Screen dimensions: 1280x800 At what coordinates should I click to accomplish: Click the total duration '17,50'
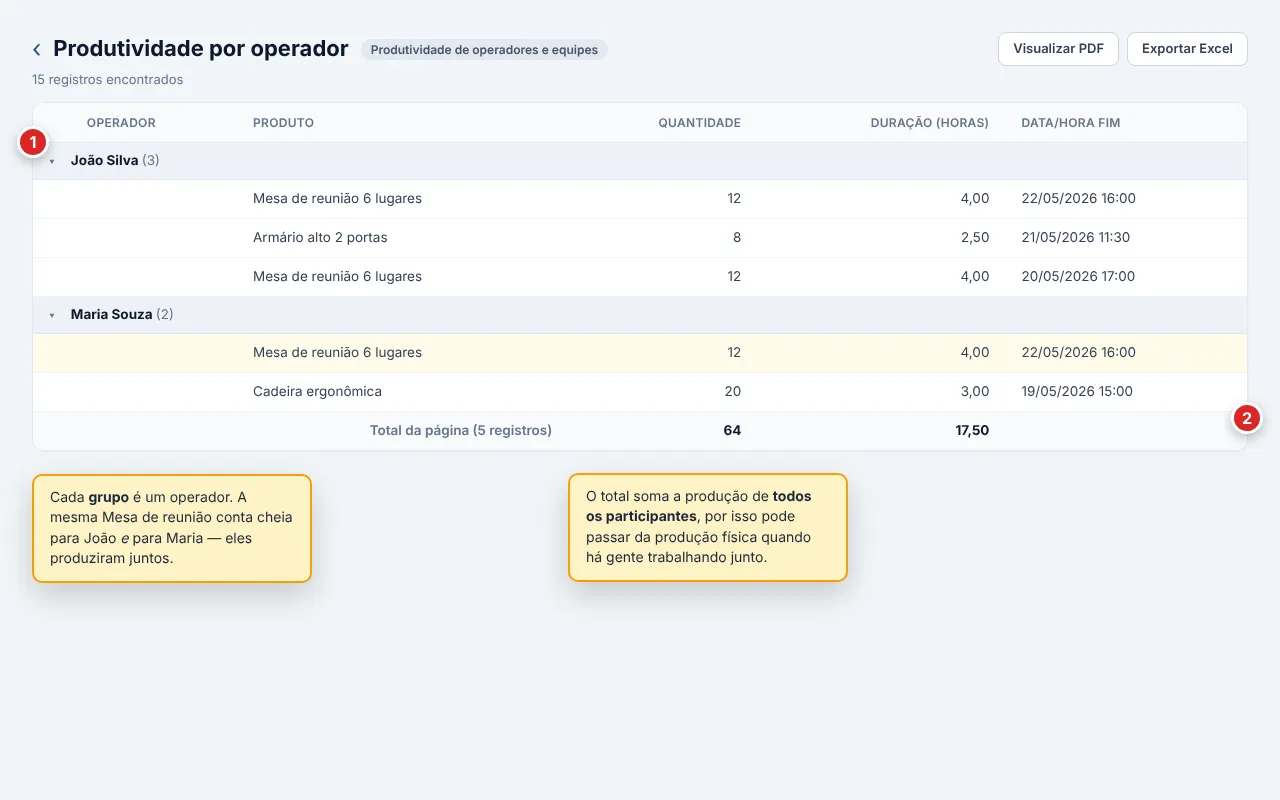click(972, 430)
